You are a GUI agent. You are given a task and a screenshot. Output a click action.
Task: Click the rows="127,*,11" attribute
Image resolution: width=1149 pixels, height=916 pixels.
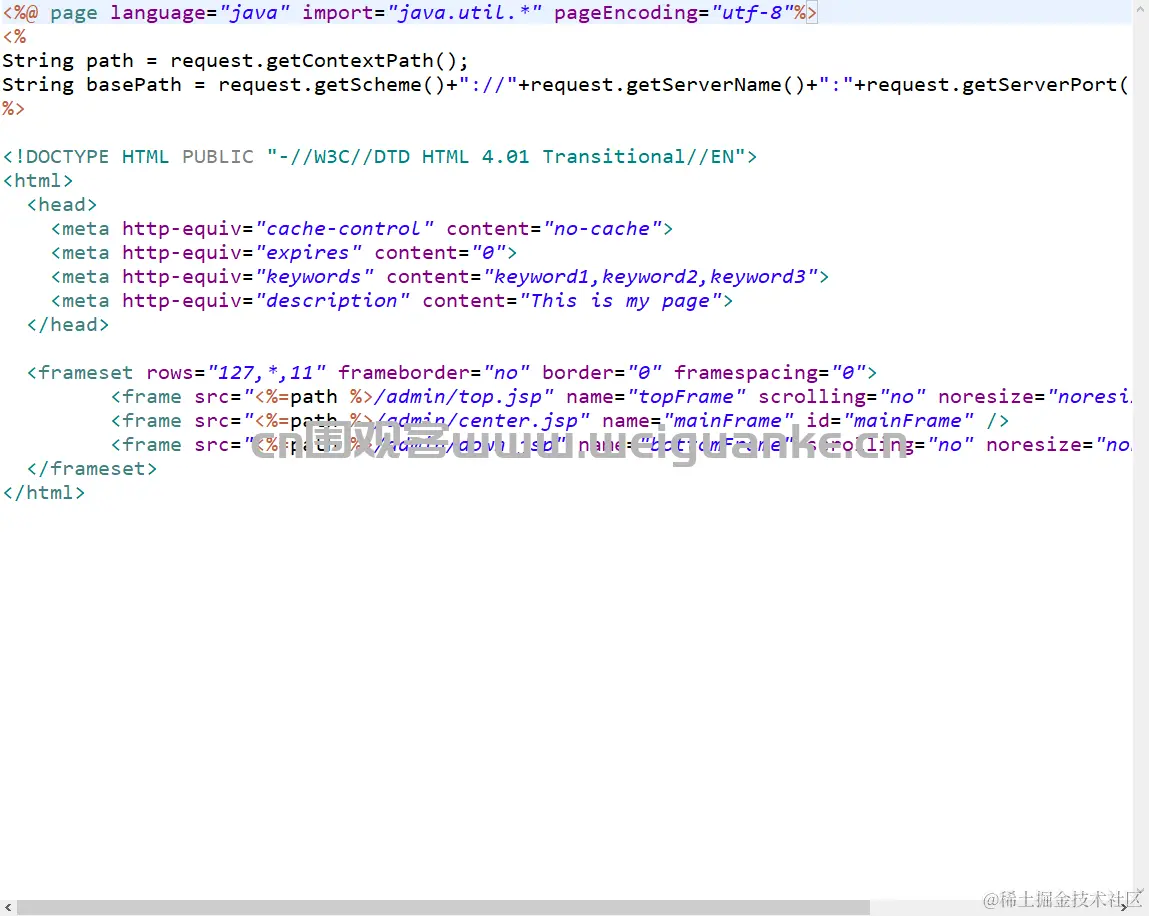coord(236,373)
